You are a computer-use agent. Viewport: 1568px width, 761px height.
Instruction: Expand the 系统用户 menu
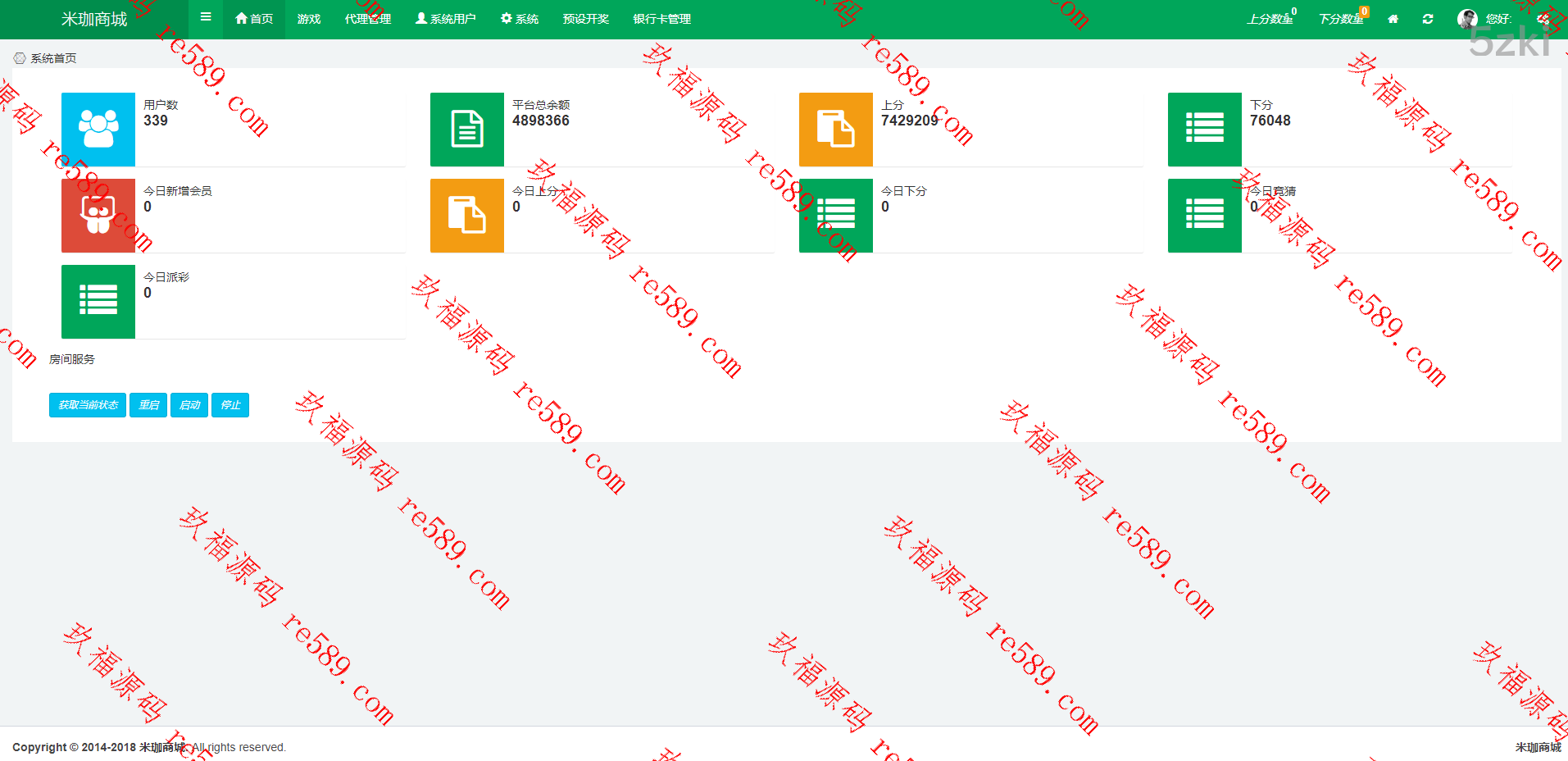click(445, 19)
